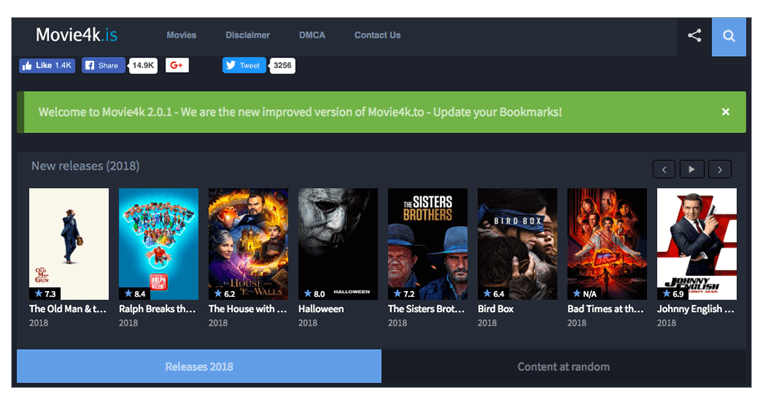
Task: Click the share icon in header
Action: tap(694, 36)
